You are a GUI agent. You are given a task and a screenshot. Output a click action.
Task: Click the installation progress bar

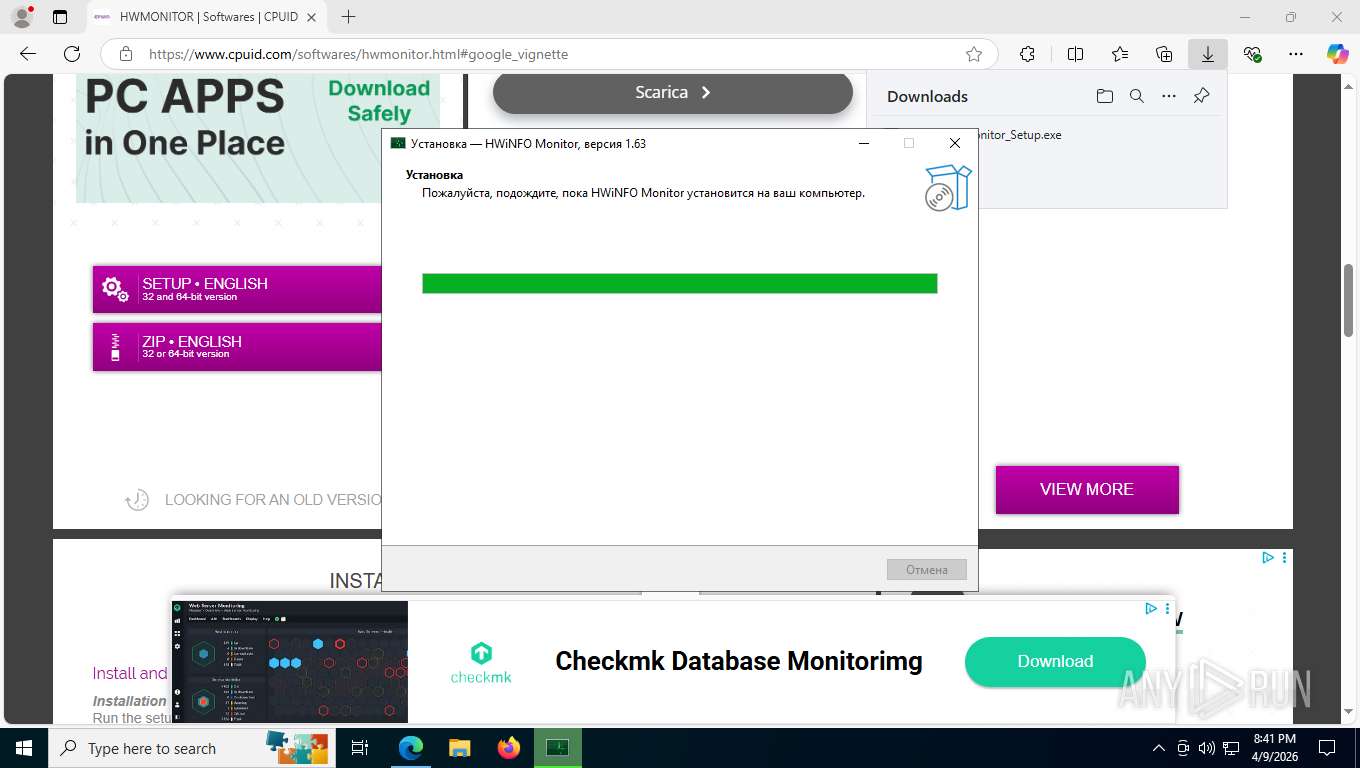[679, 284]
